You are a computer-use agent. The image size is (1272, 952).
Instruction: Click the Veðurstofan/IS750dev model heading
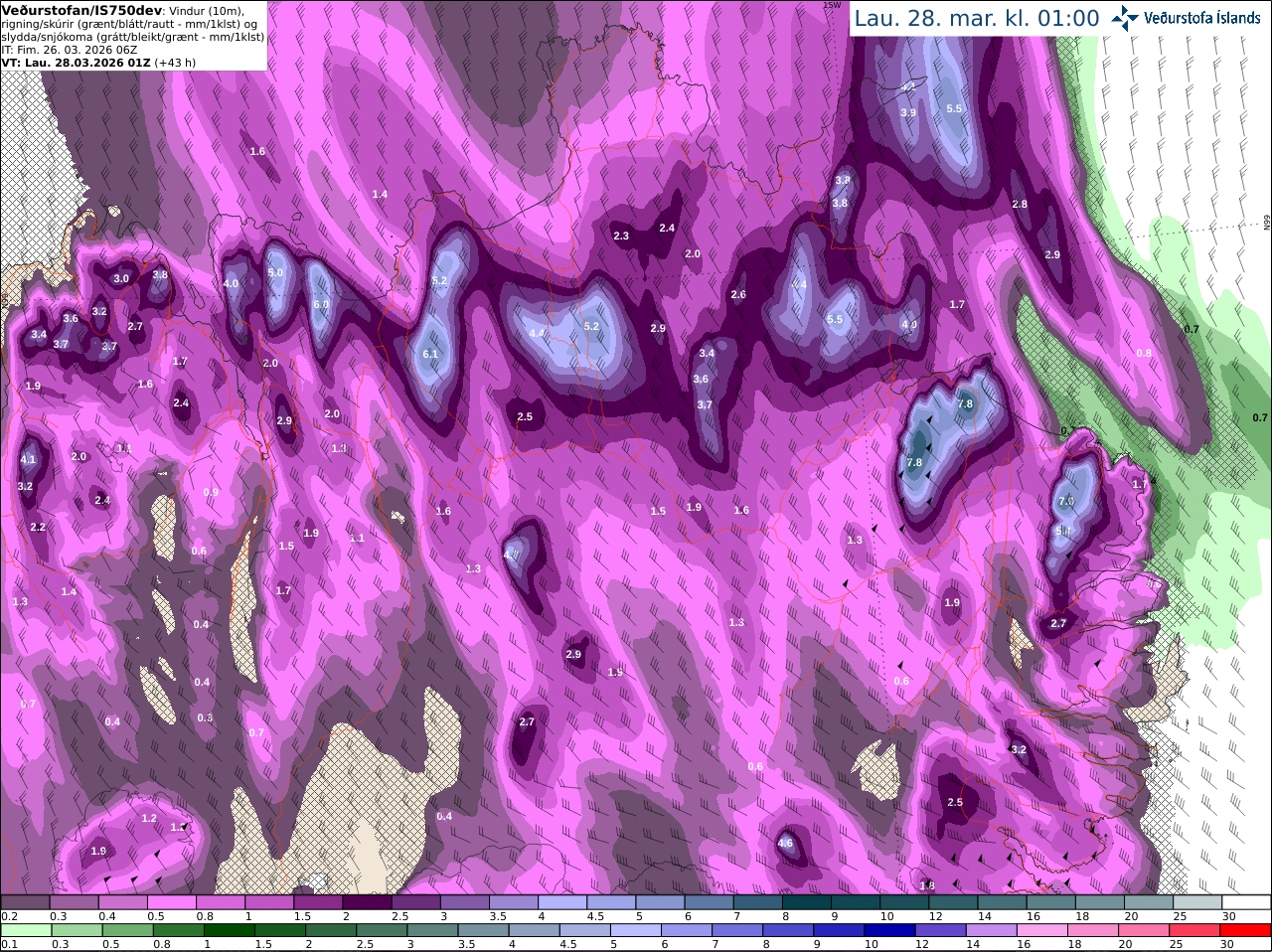[x=81, y=10]
